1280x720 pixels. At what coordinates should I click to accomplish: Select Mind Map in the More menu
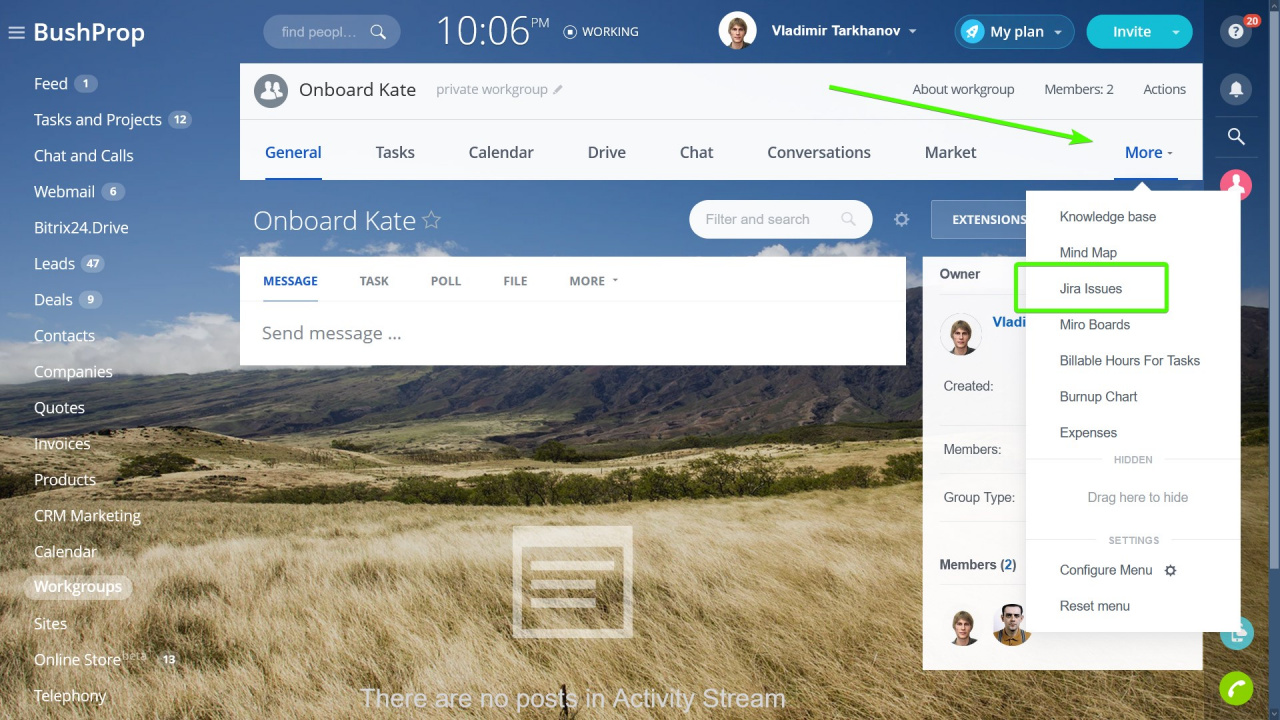click(1088, 253)
